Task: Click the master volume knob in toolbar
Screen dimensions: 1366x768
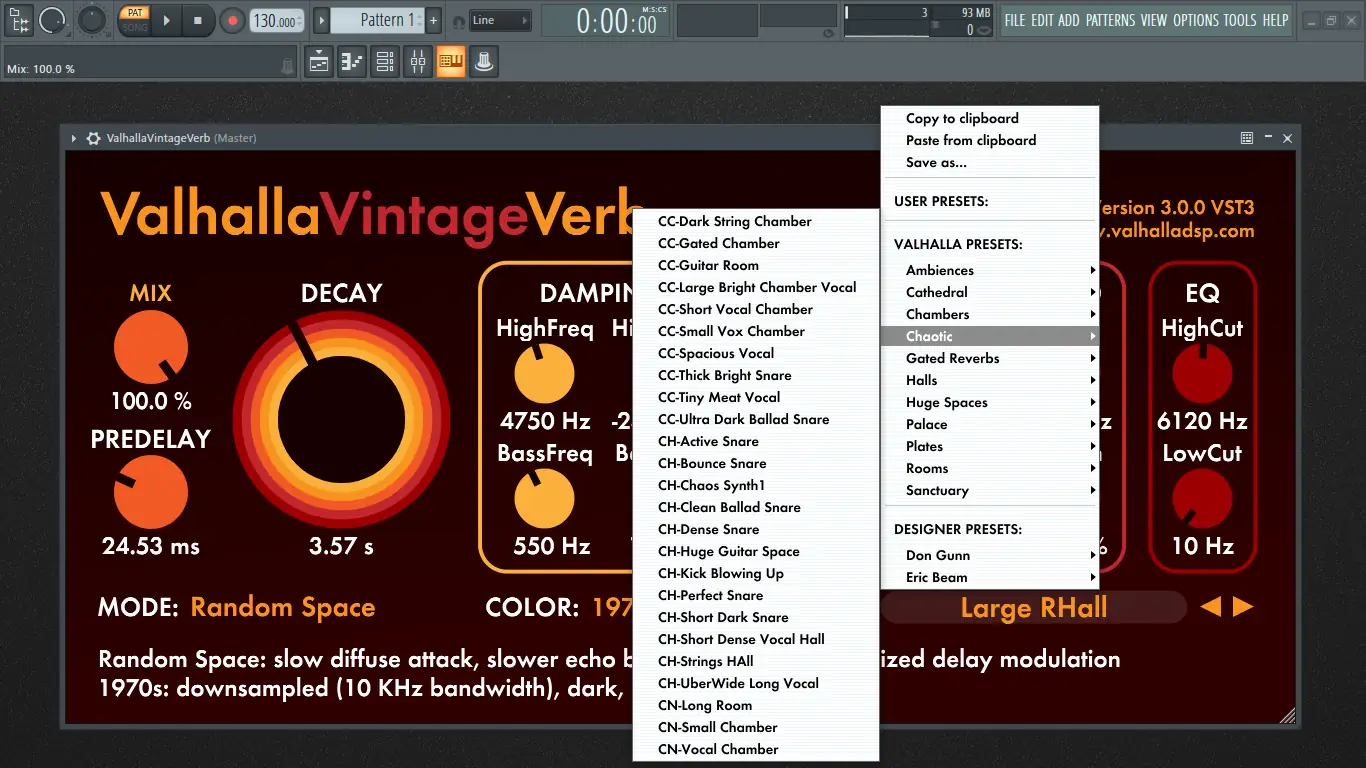Action: pos(52,20)
